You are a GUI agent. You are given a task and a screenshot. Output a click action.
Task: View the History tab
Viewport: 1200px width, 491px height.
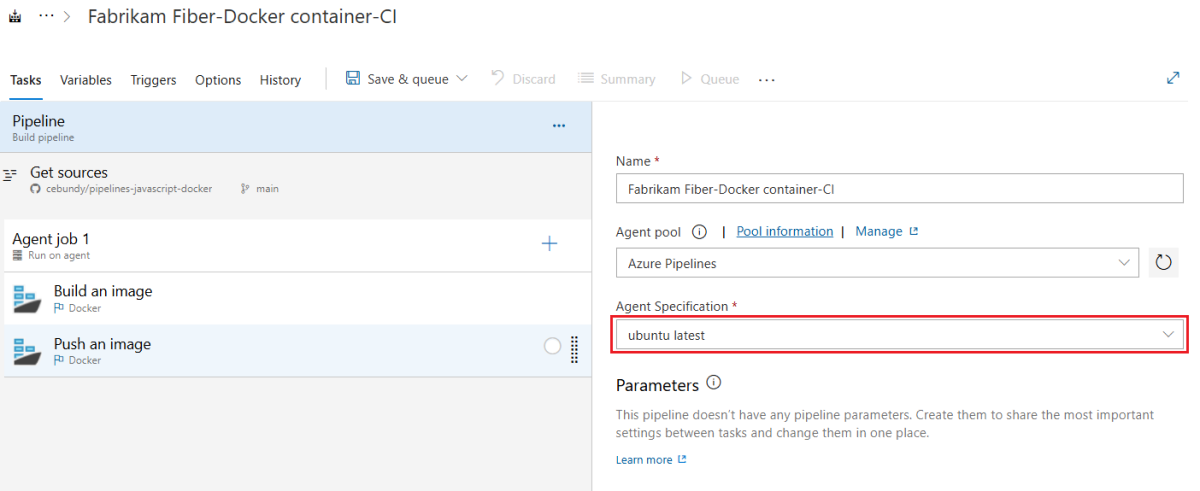click(280, 80)
